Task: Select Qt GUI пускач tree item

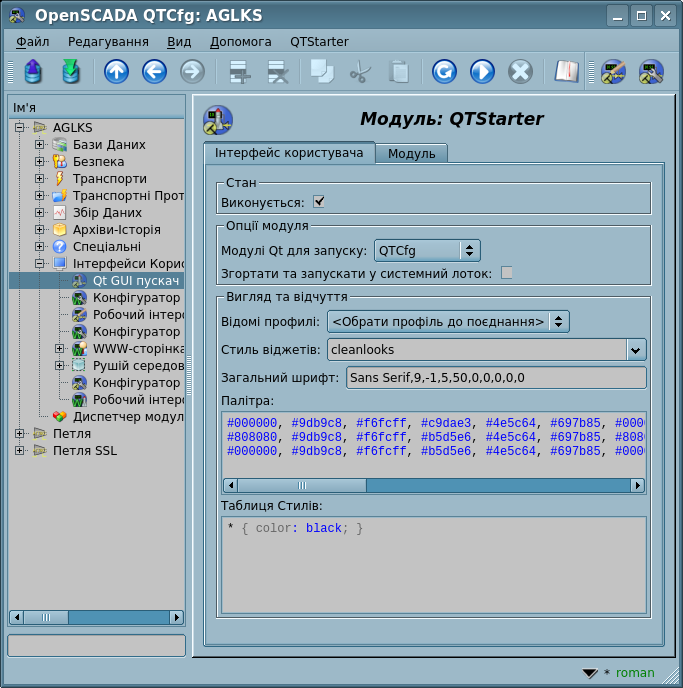Action: (136, 280)
